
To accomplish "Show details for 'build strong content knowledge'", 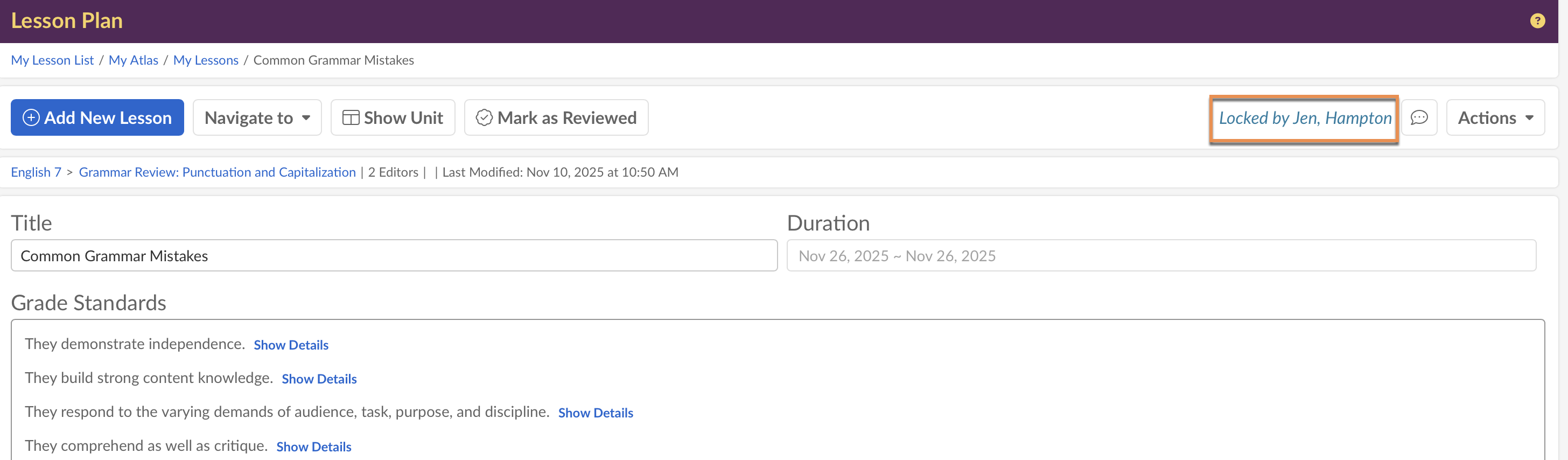I will point(319,379).
